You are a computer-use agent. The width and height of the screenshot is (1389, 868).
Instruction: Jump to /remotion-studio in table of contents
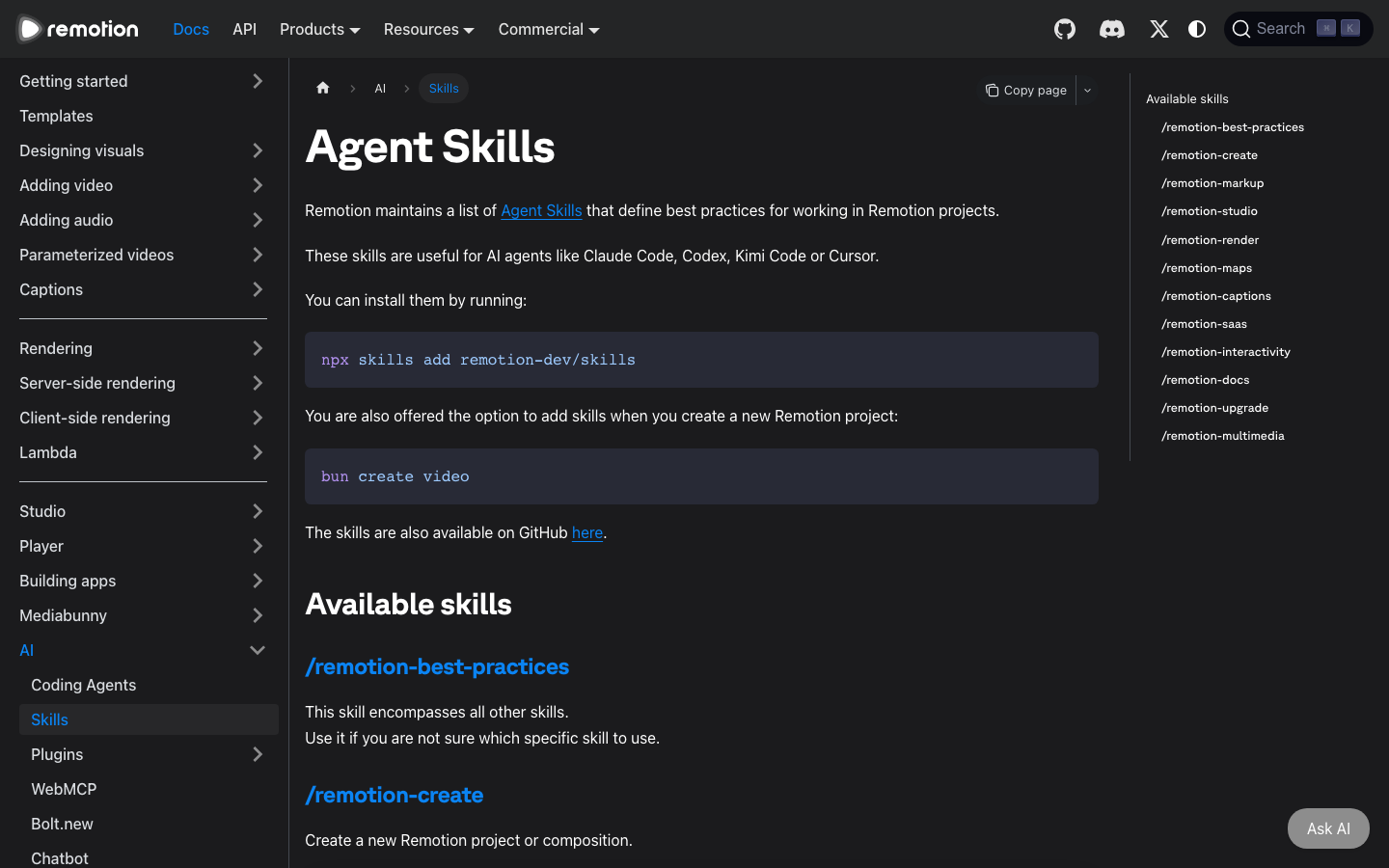click(x=1210, y=210)
